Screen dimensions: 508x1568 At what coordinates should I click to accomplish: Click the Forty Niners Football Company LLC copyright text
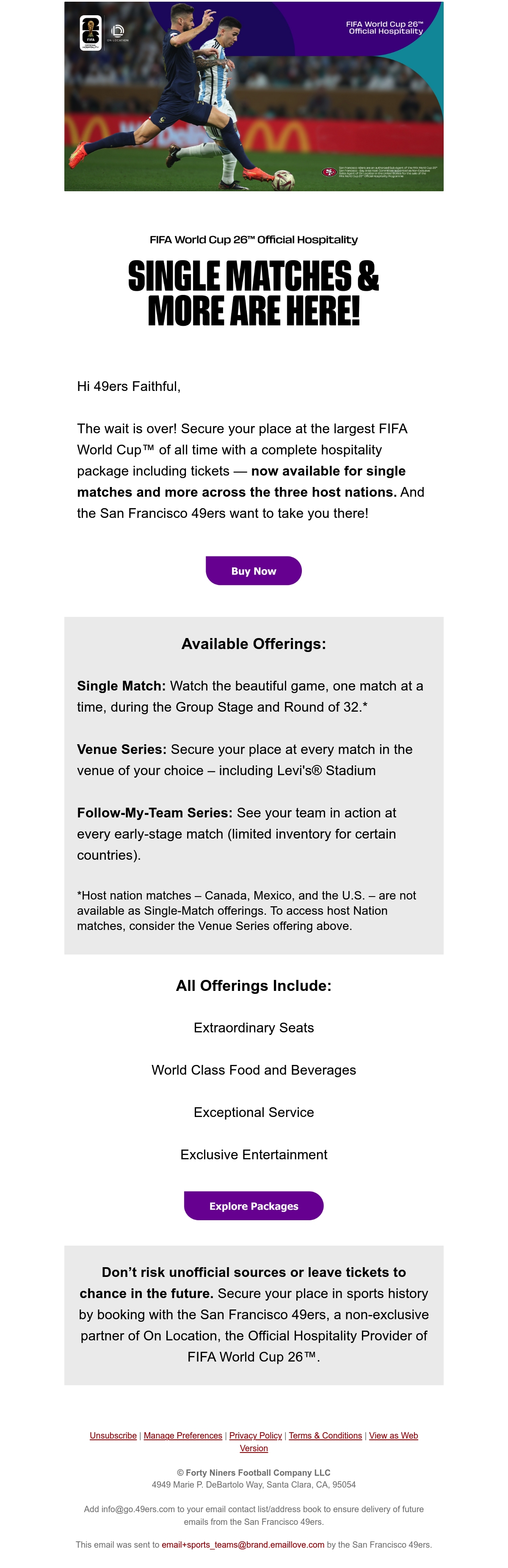254,1472
